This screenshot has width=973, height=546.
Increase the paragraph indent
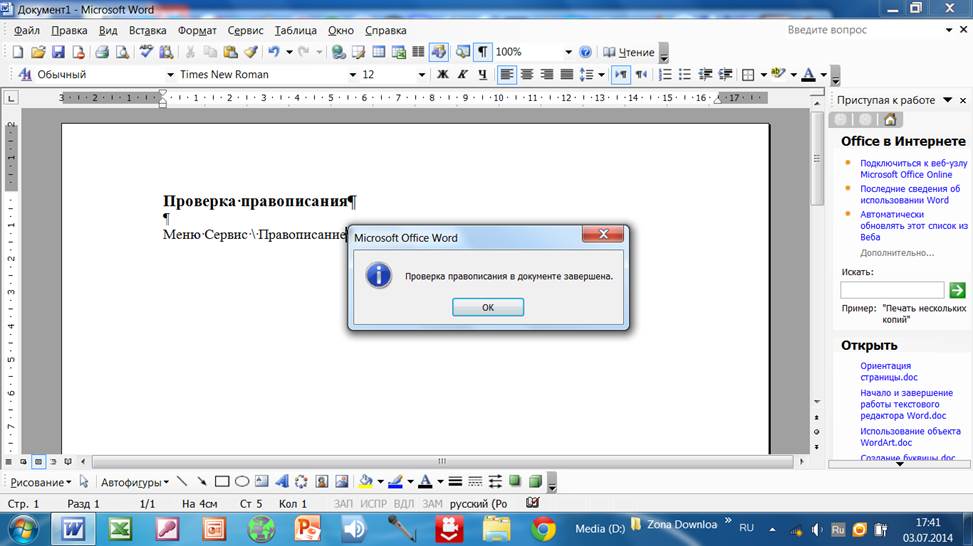click(725, 74)
